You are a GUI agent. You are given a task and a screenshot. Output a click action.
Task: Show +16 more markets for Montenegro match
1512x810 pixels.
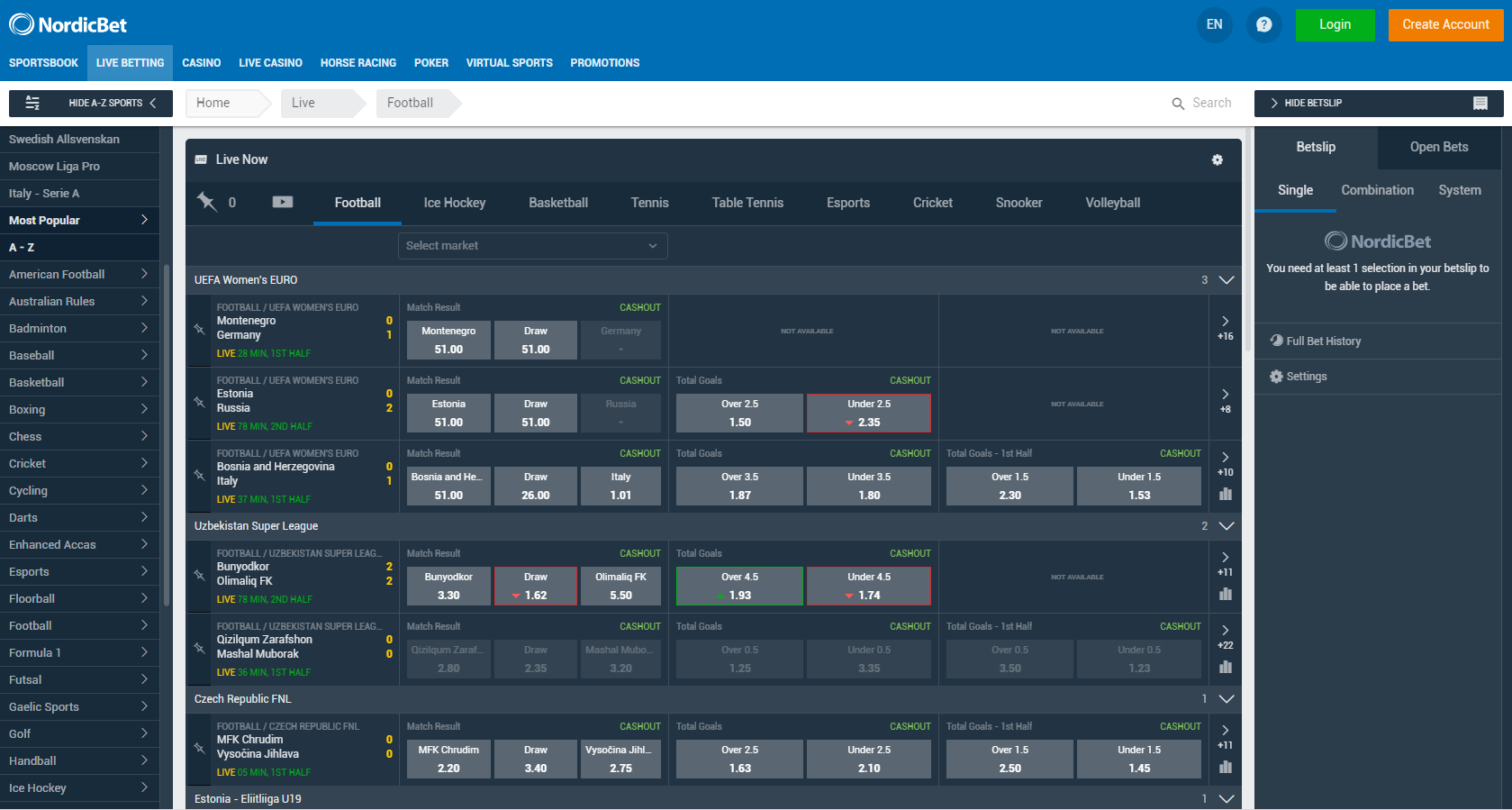click(1225, 328)
